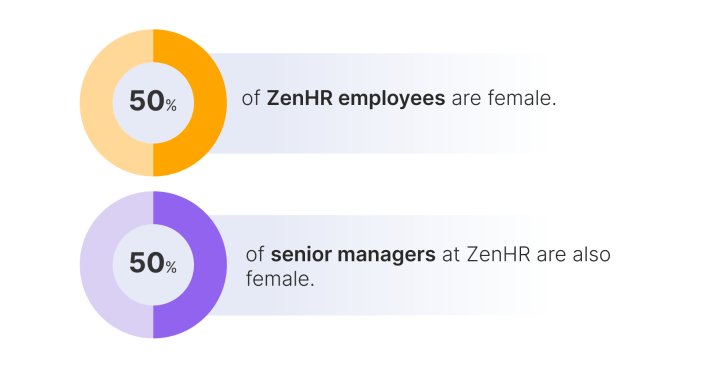Screen dimensions: 705x367
Task: Click the word 'female.' on the last line
Action: point(280,279)
